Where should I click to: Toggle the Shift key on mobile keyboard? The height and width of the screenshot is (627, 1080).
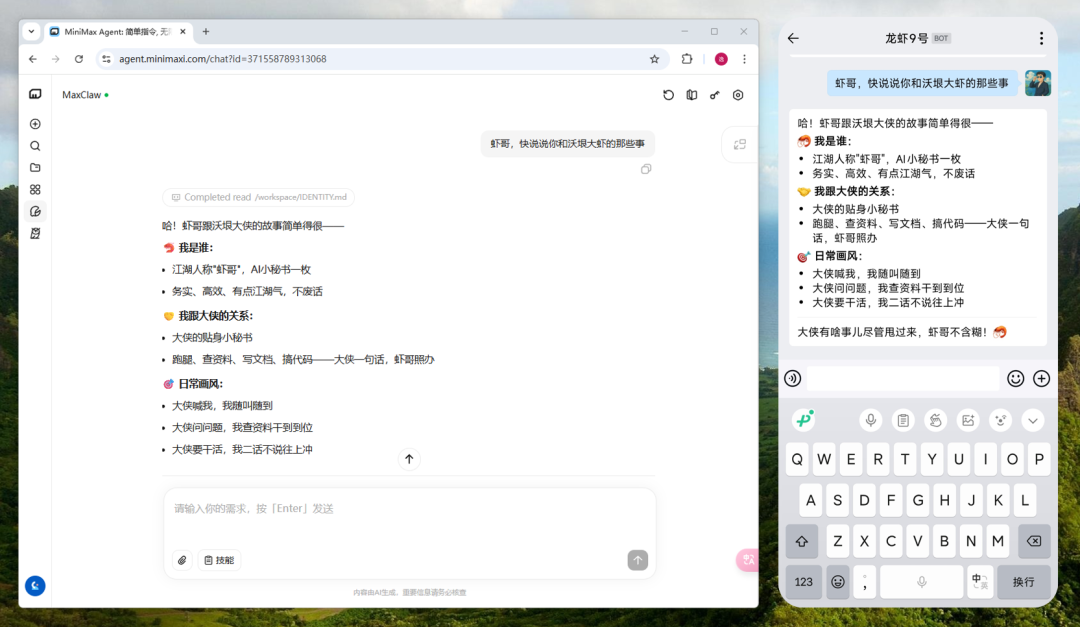(802, 541)
